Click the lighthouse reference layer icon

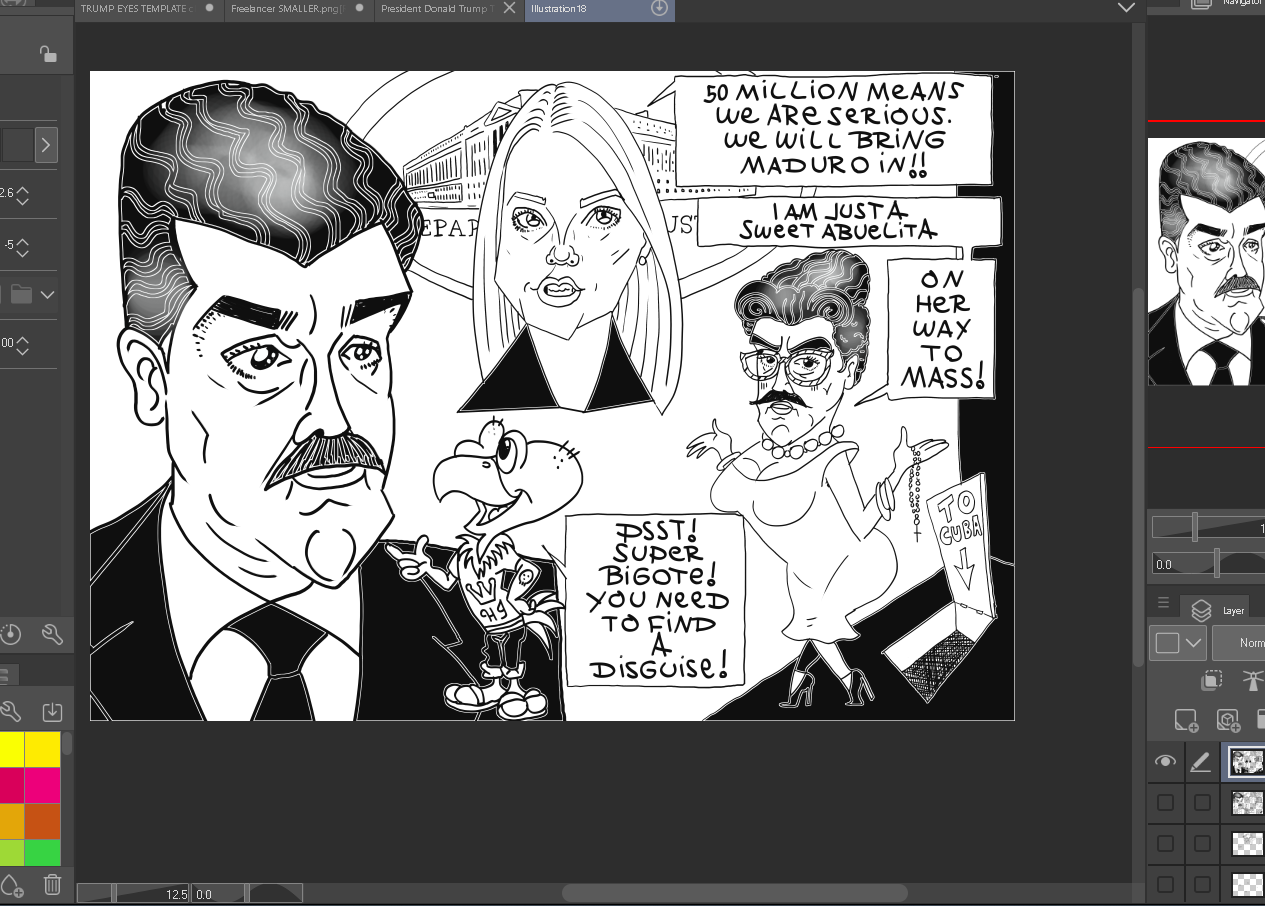[x=1251, y=681]
